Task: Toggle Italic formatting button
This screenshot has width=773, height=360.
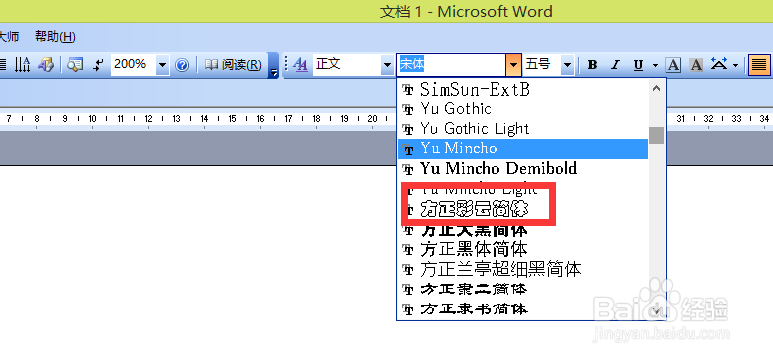Action: (614, 65)
